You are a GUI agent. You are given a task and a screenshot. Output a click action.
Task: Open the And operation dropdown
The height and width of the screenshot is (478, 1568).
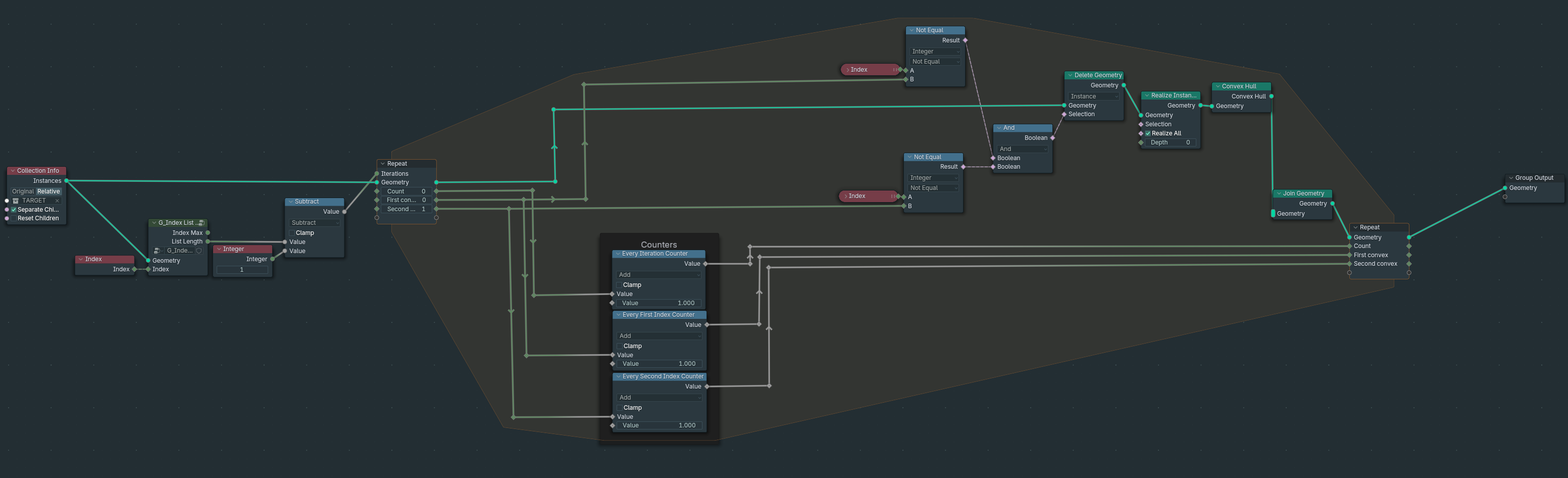(x=1023, y=149)
